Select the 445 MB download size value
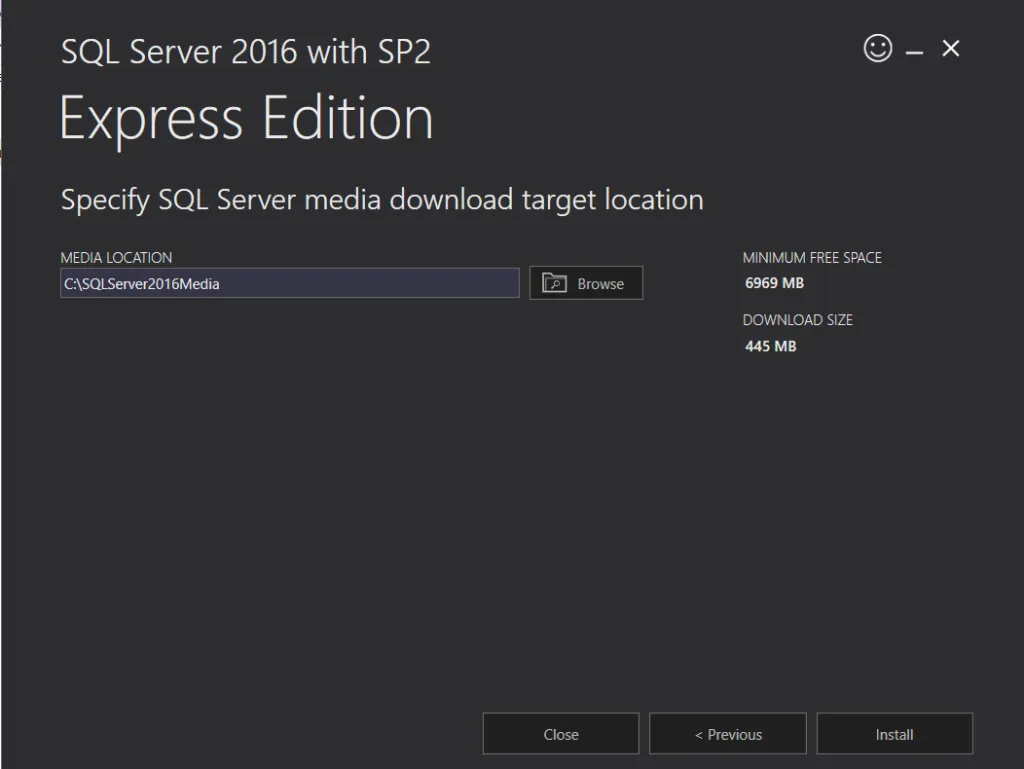The height and width of the screenshot is (769, 1024). coord(770,346)
